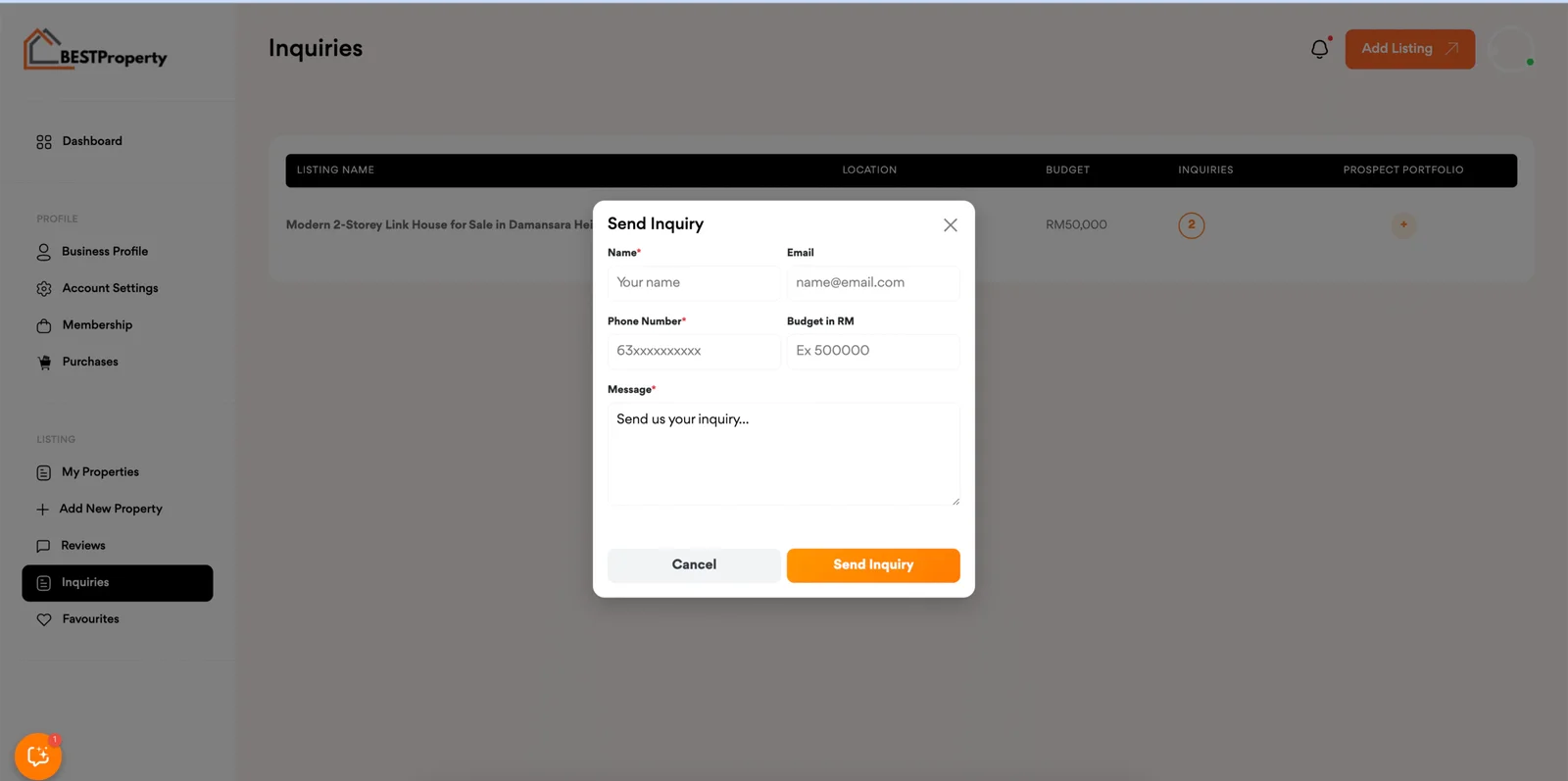Click the user profile avatar
Viewport: 1568px width, 781px height.
[1510, 49]
